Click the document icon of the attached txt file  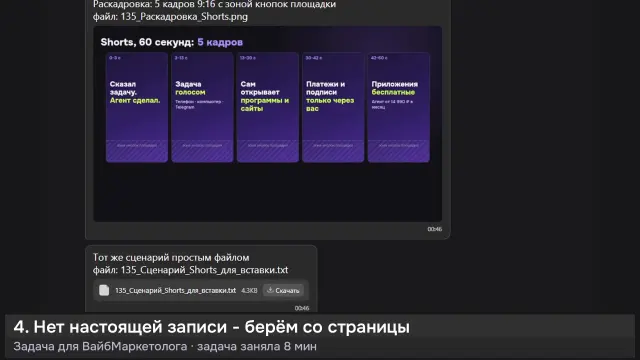click(x=104, y=290)
